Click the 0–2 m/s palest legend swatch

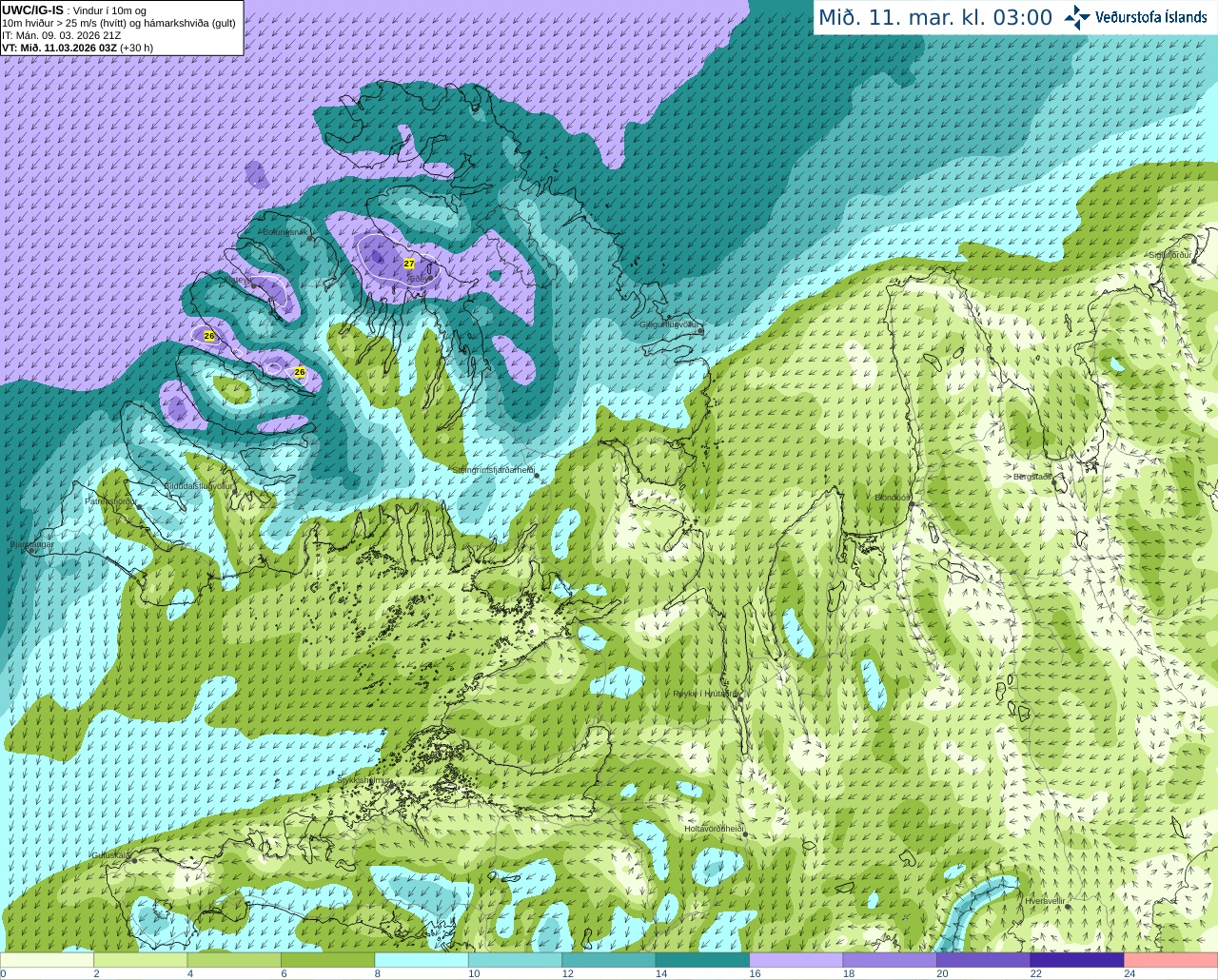tap(48, 960)
